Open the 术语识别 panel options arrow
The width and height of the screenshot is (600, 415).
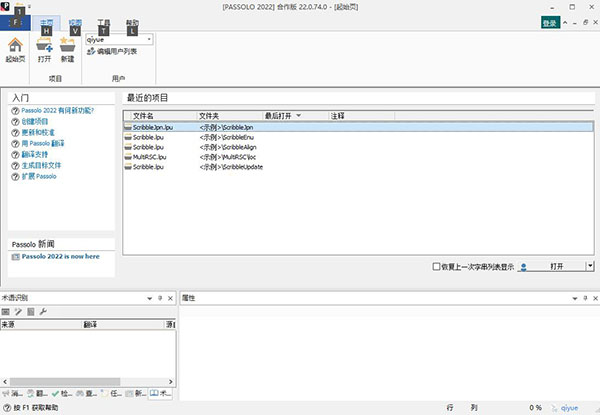tap(150, 298)
